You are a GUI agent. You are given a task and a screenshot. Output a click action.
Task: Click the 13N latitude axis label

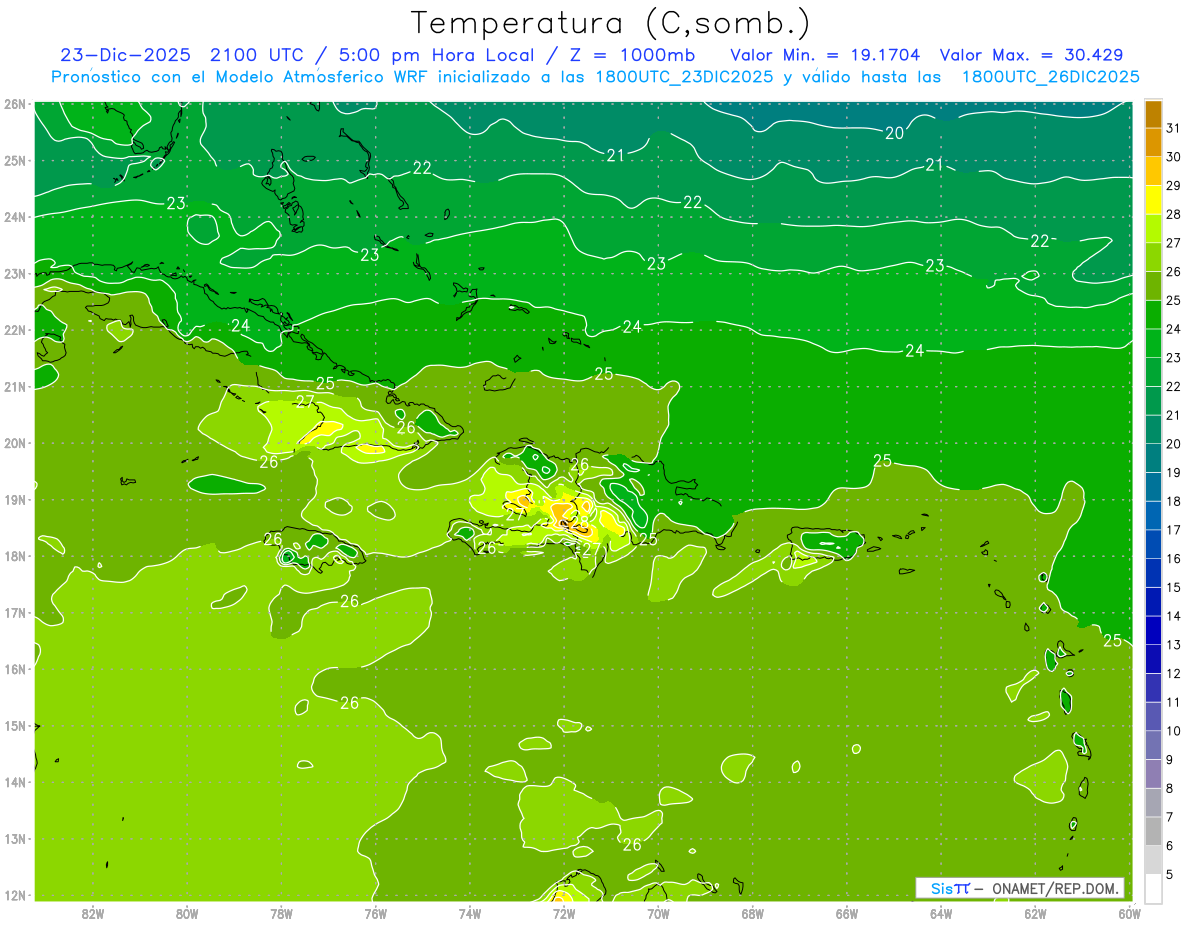(14, 838)
